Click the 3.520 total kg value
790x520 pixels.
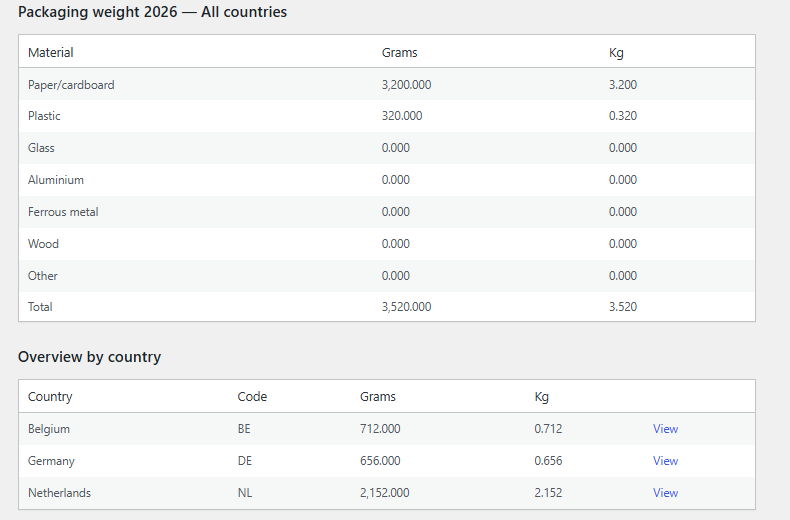click(623, 307)
